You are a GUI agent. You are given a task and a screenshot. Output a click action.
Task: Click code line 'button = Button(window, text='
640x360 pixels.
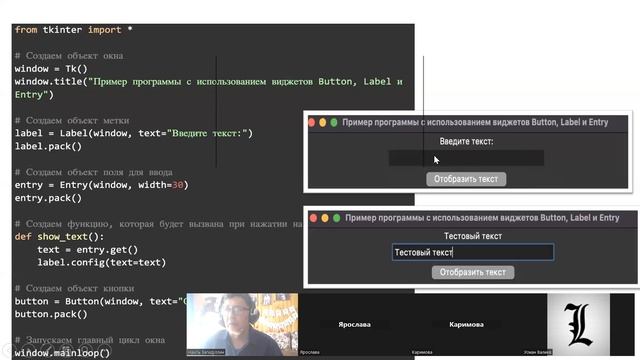tap(100, 301)
